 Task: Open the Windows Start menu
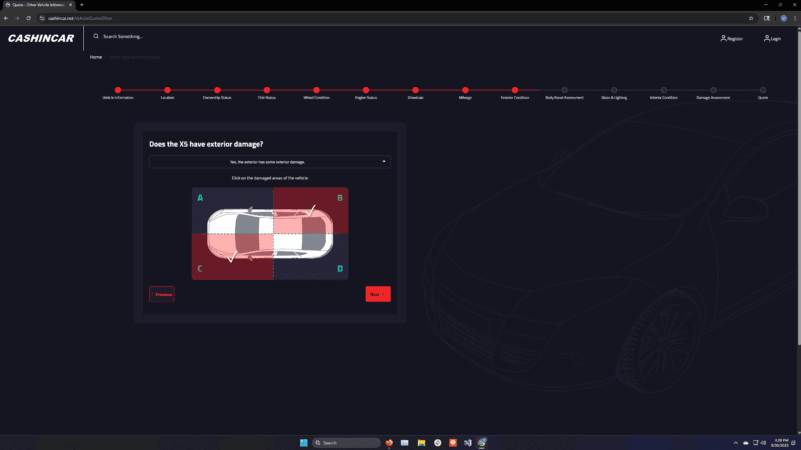point(303,442)
